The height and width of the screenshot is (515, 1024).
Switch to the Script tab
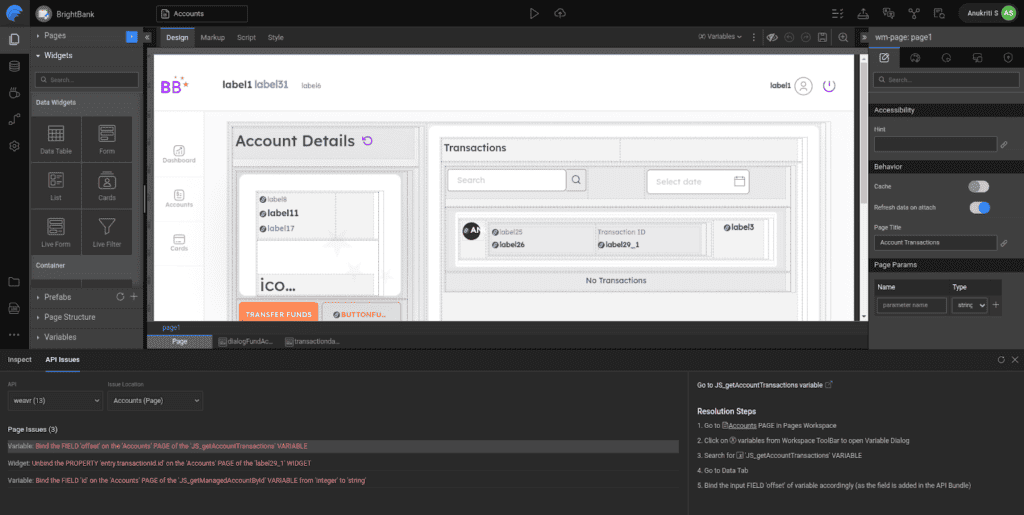click(x=246, y=38)
